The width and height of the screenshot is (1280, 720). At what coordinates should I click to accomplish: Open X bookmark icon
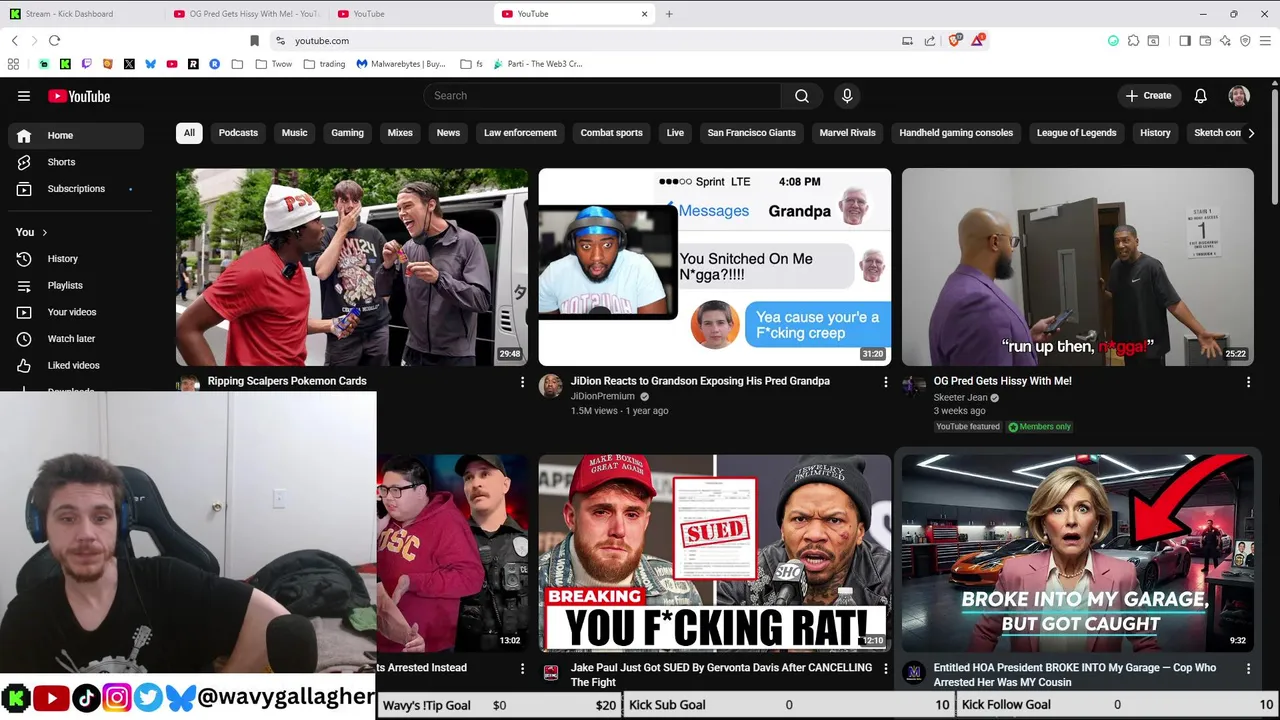[129, 64]
